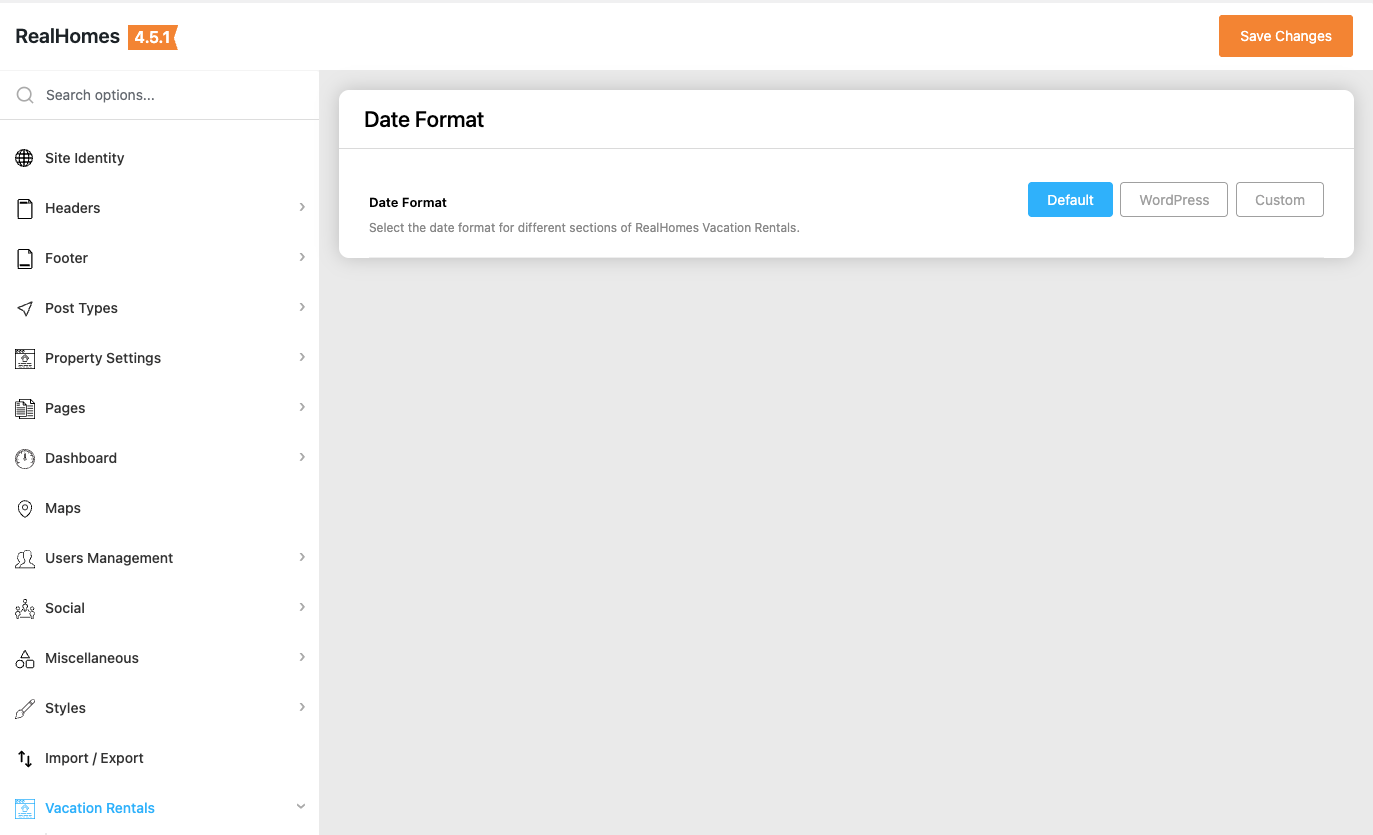Click the Property Settings icon
This screenshot has width=1373, height=835.
point(24,358)
